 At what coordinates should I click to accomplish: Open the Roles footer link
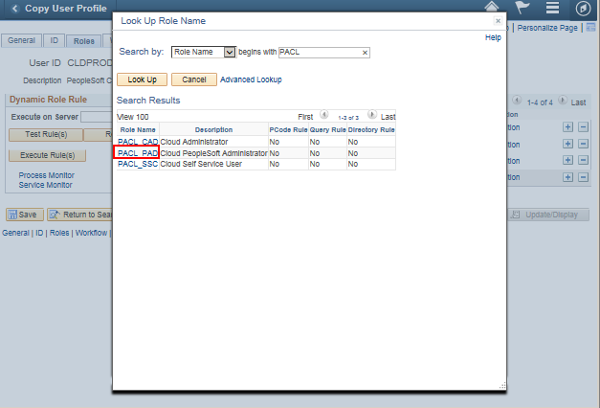59,233
